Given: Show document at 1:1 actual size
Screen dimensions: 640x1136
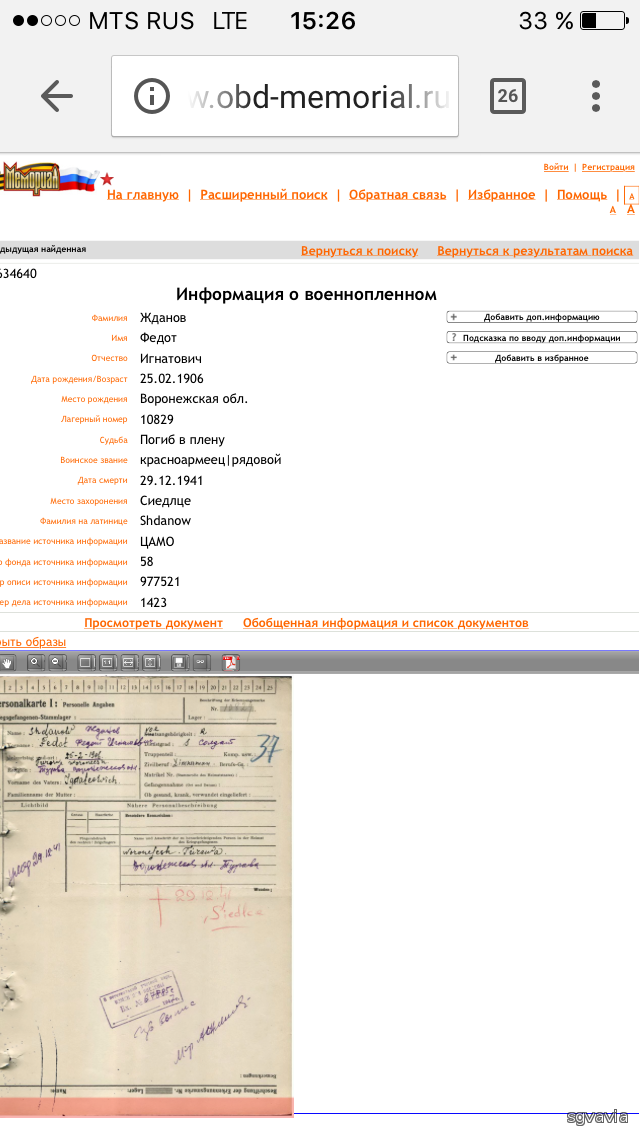Looking at the screenshot, I should (107, 662).
